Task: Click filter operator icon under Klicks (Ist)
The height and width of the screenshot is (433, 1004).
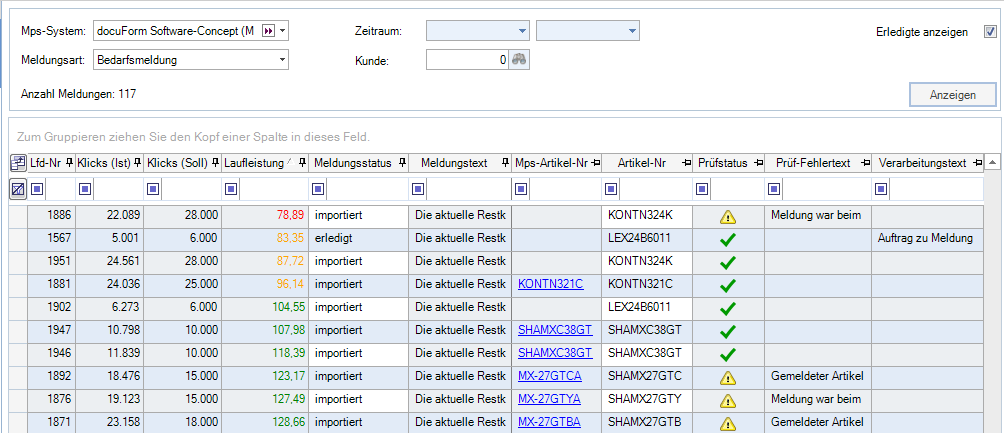Action: (x=85, y=188)
